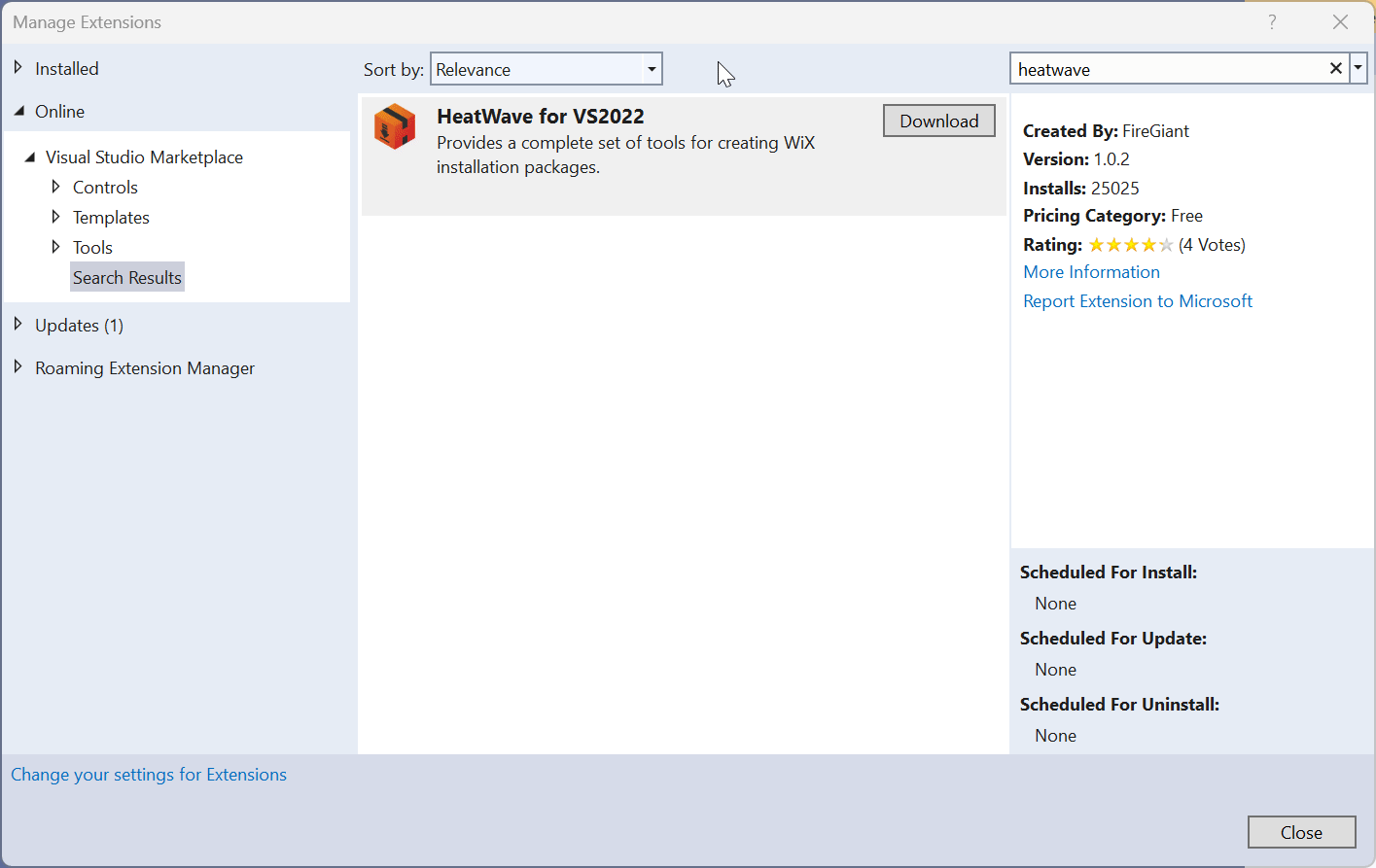Open the Sort by Relevance dropdown
Viewport: 1376px width, 868px height.
coord(652,68)
